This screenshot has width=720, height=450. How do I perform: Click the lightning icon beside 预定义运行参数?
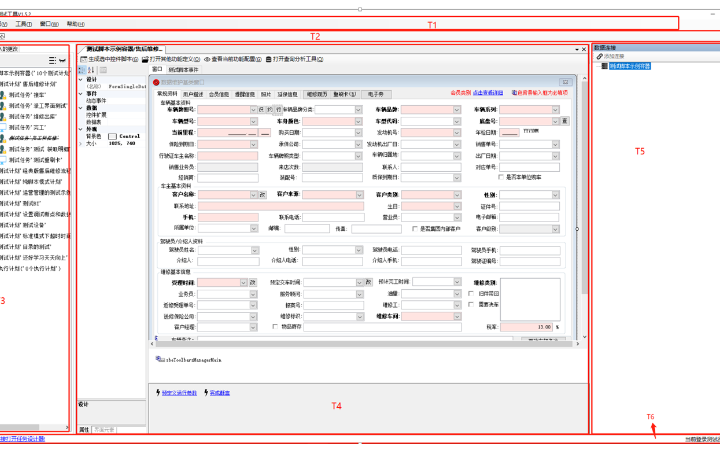tap(158, 392)
